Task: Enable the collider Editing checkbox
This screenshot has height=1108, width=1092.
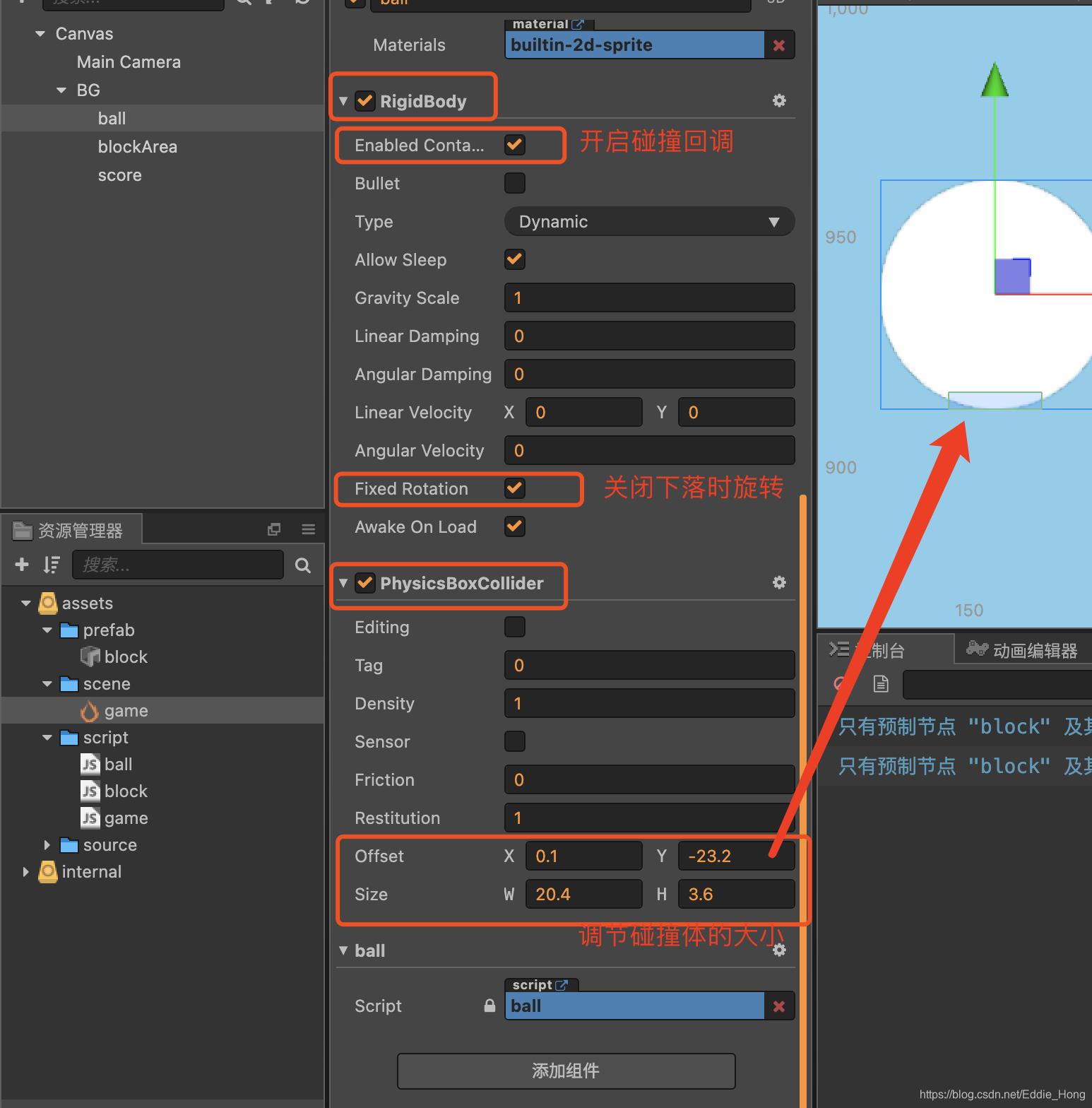Action: pyautogui.click(x=515, y=627)
